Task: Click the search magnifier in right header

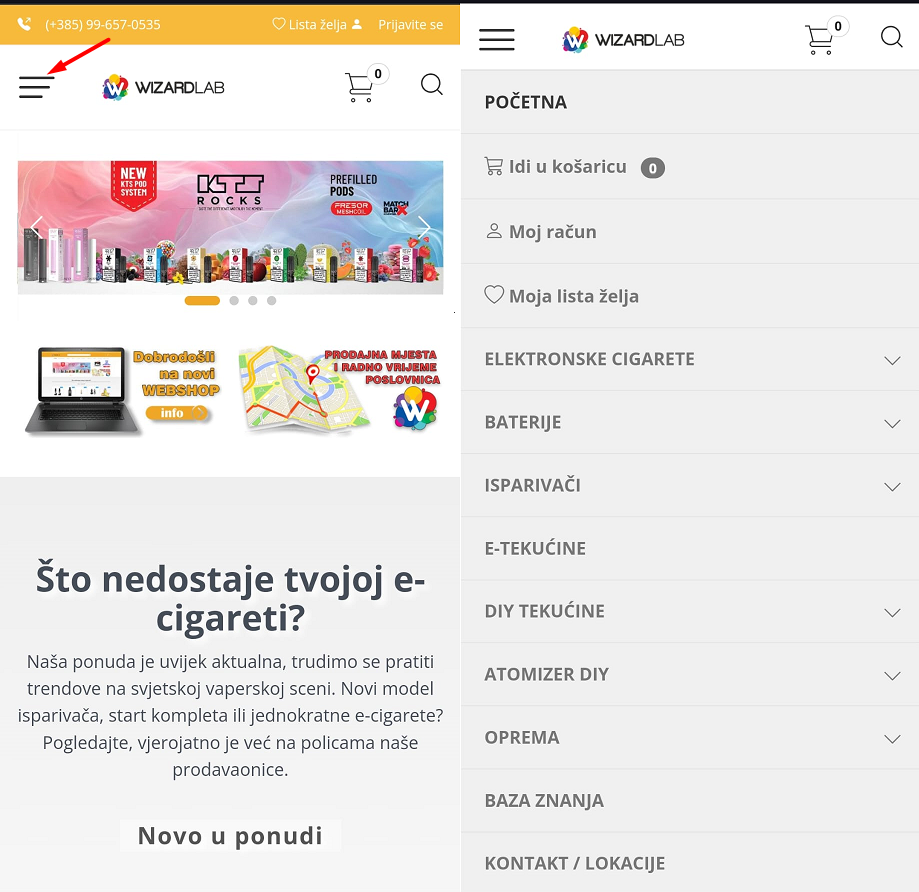Action: click(x=891, y=37)
